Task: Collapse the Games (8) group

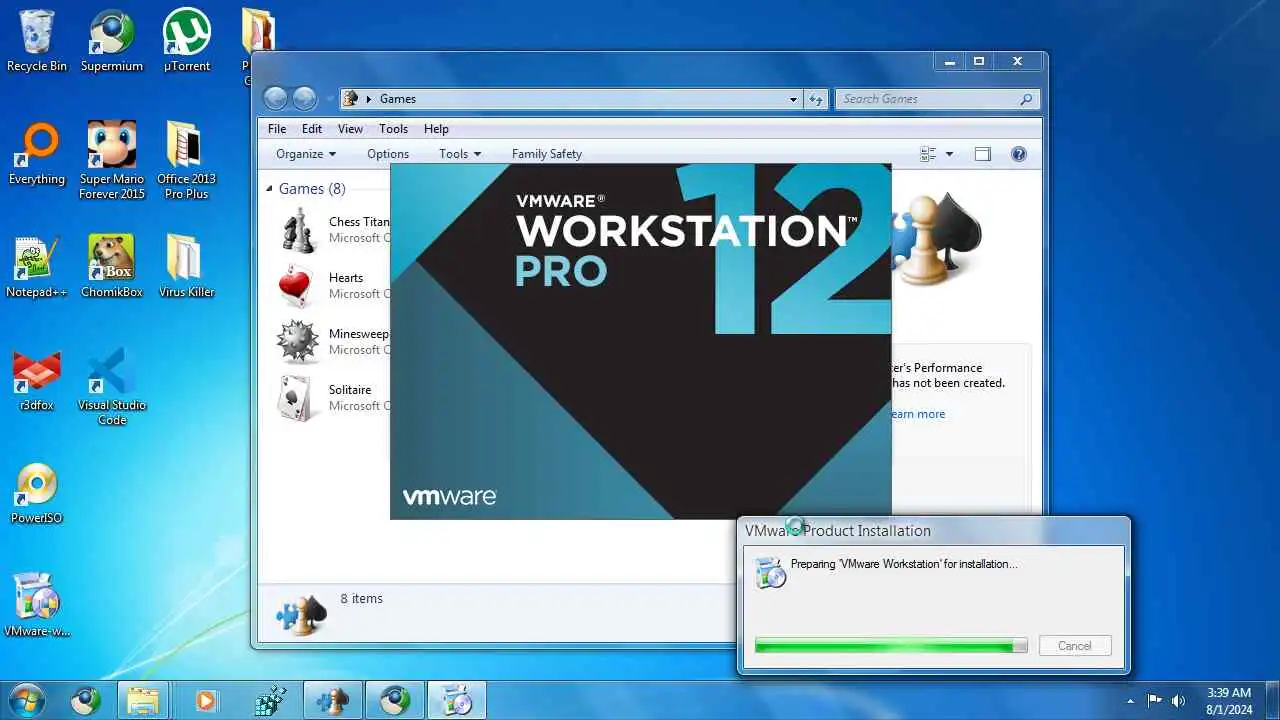Action: (x=269, y=188)
